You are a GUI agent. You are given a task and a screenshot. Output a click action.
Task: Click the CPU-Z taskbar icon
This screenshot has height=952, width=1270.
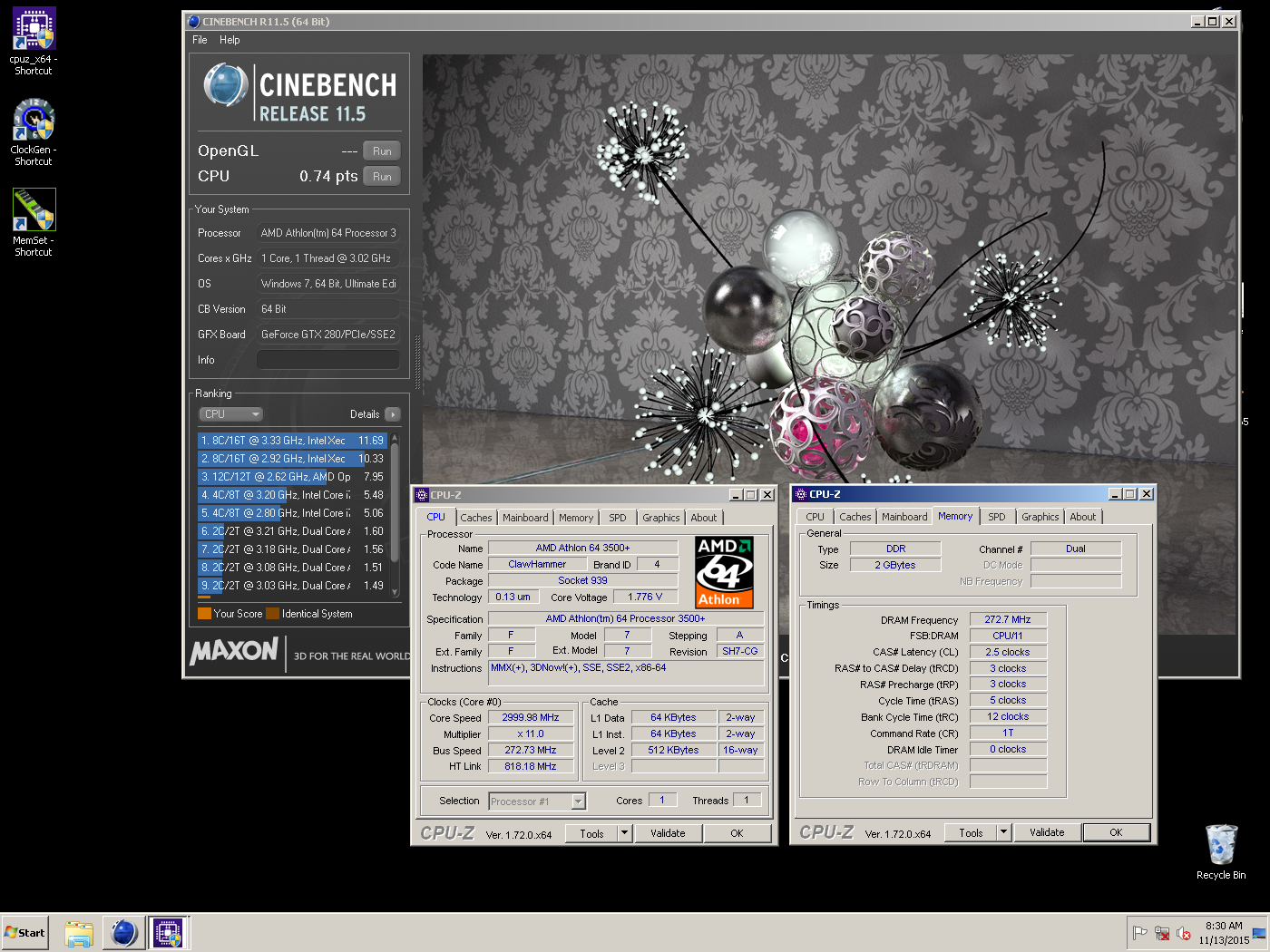(168, 933)
